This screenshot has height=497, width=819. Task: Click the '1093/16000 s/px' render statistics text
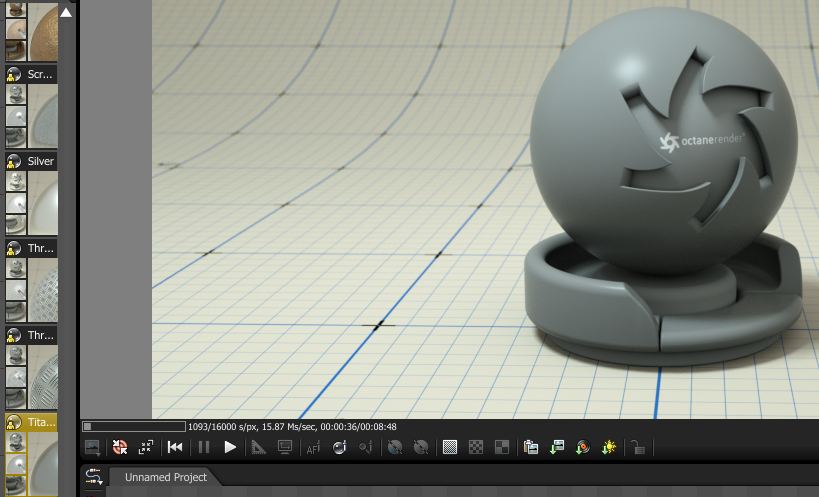click(x=223, y=427)
